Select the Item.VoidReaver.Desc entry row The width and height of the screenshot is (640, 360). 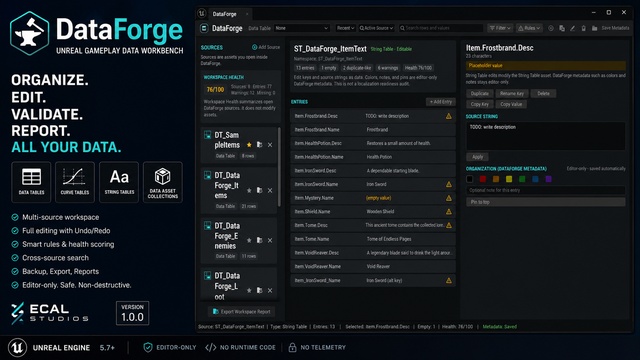coord(373,253)
